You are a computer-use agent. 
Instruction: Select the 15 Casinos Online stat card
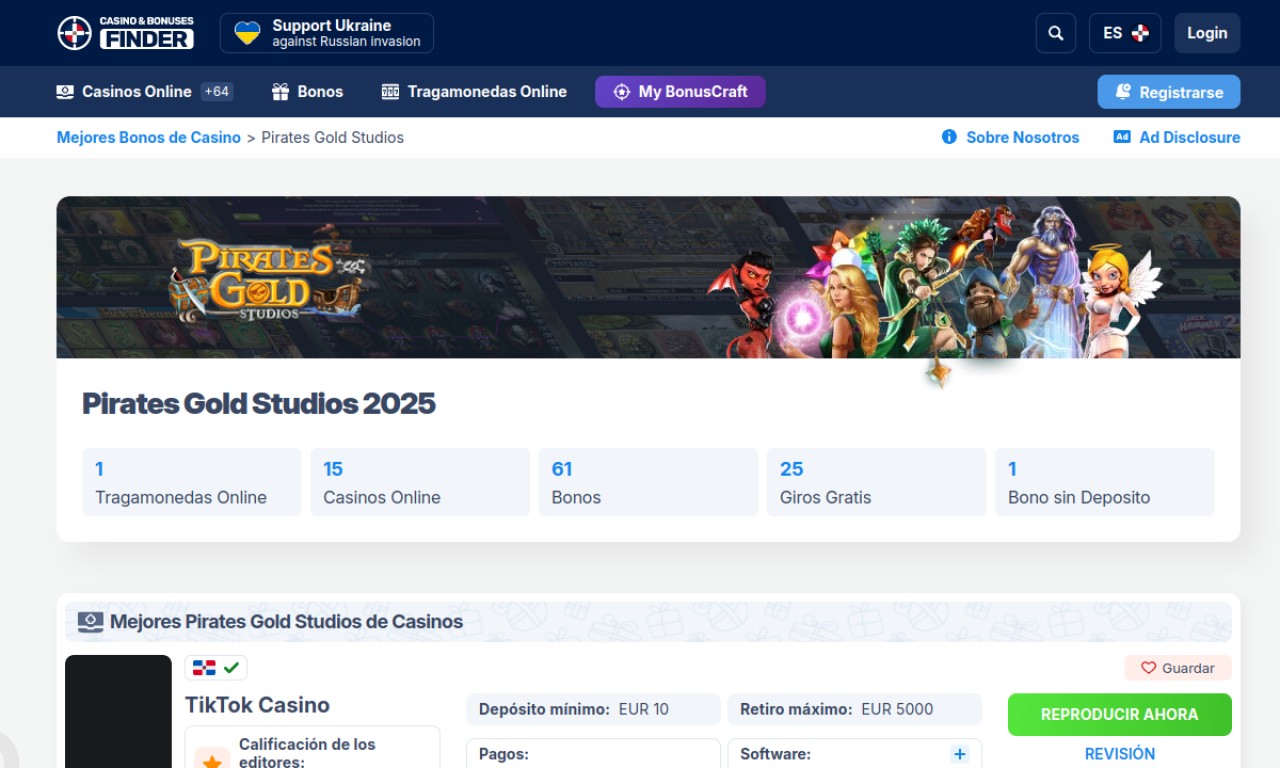point(420,482)
